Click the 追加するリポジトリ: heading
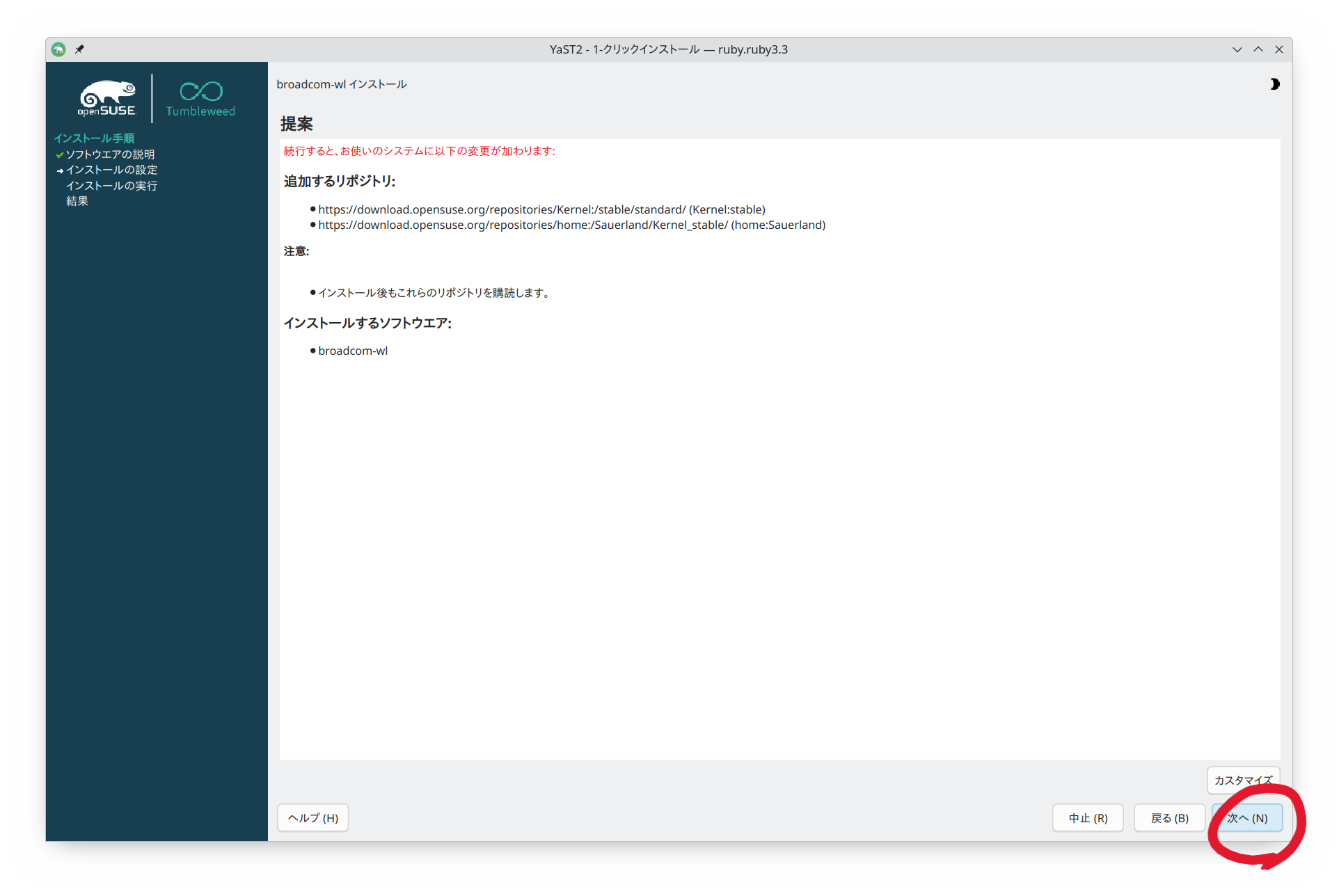Image resolution: width=1339 pixels, height=896 pixels. 340,182
